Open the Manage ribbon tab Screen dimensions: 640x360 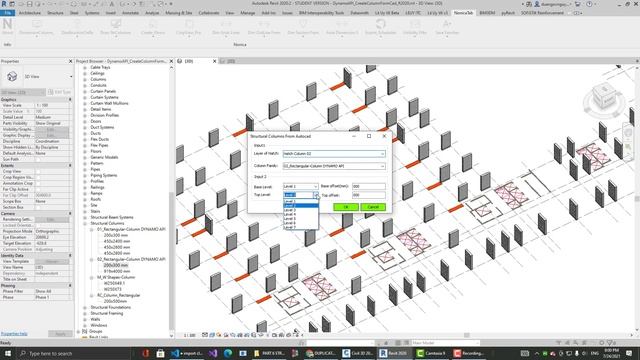(x=248, y=13)
